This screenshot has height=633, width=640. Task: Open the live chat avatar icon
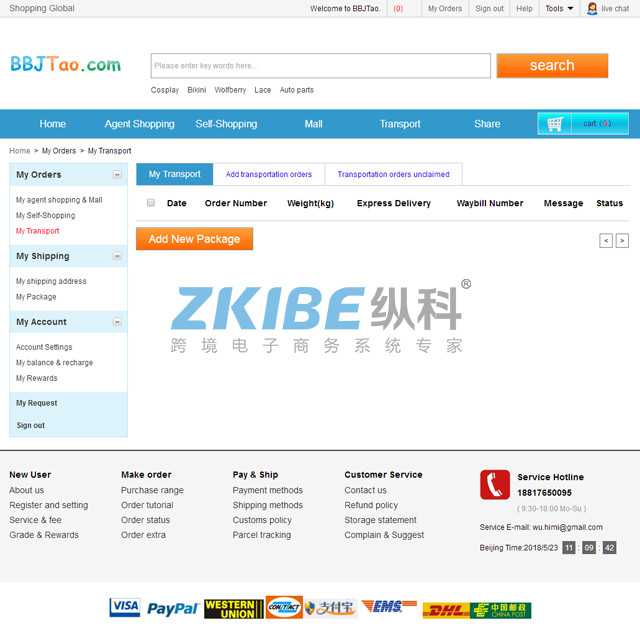tap(592, 8)
